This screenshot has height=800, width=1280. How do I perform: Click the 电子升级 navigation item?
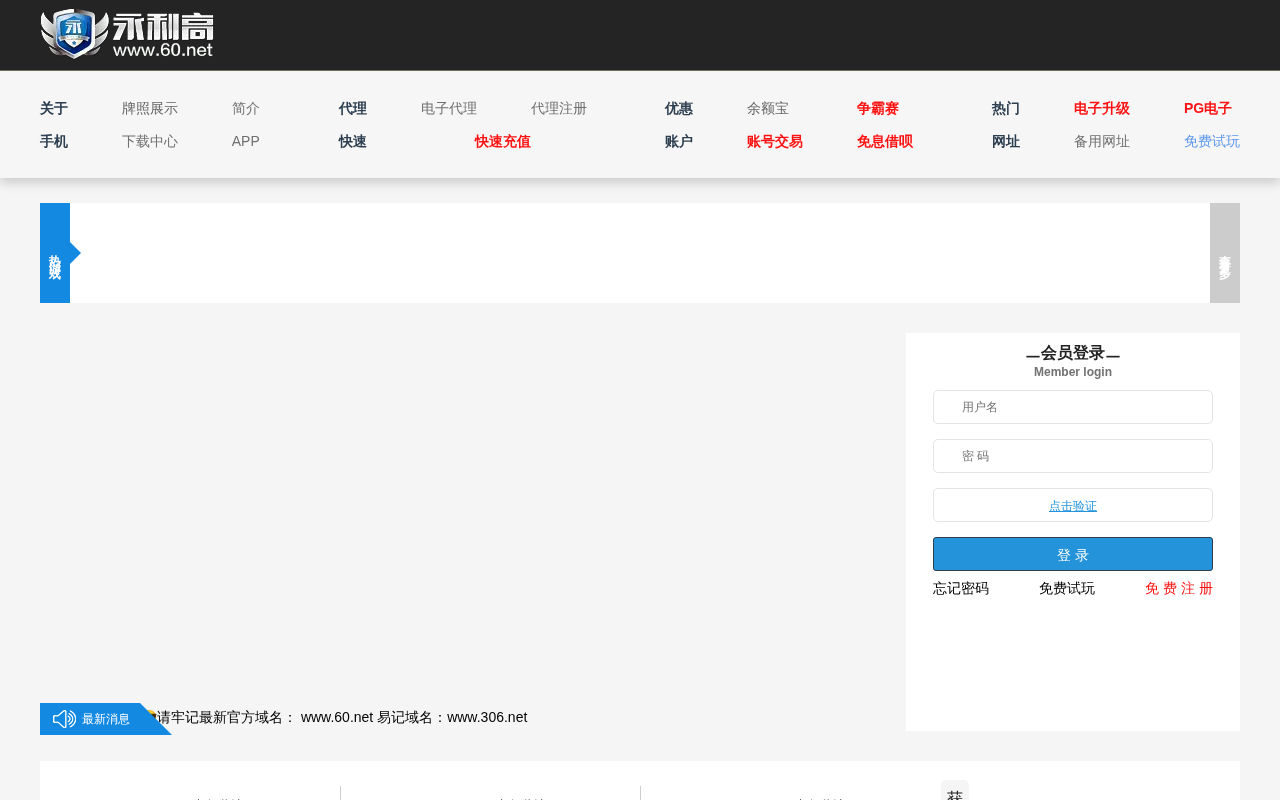(1102, 109)
